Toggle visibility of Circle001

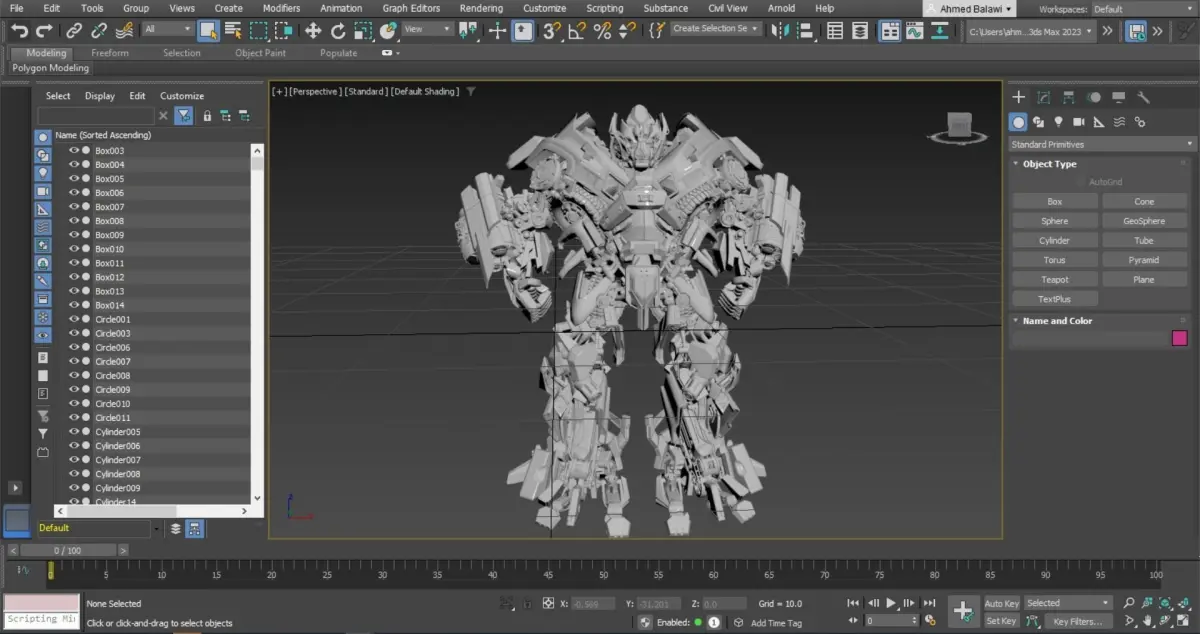pyautogui.click(x=73, y=319)
